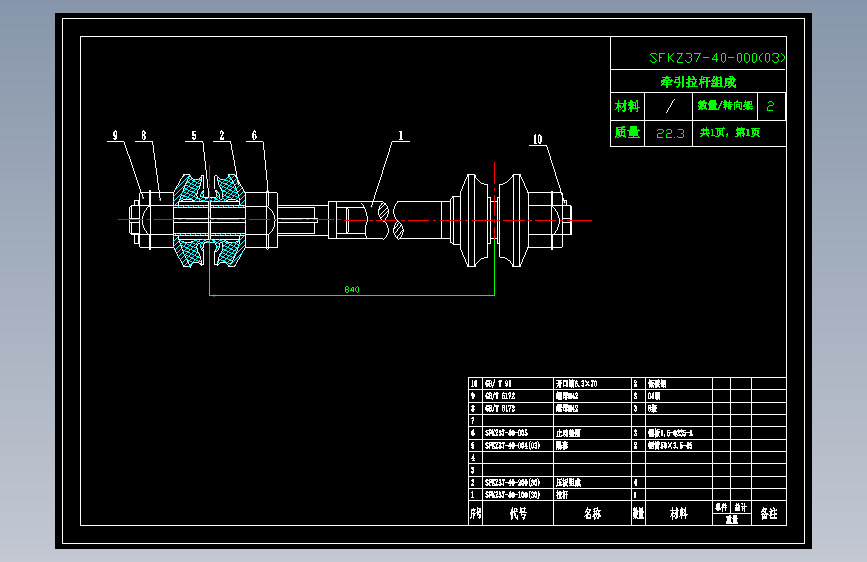Click the drawing number SFKZ37-40-000(03)

(x=717, y=58)
